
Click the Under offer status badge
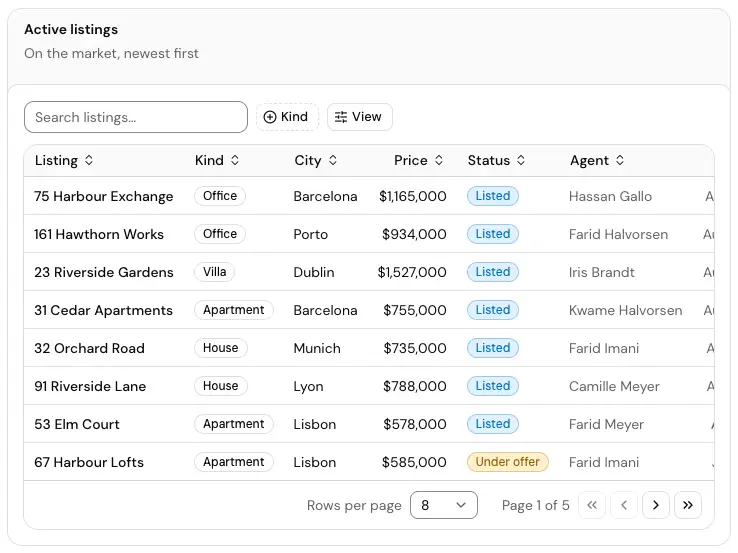507,462
